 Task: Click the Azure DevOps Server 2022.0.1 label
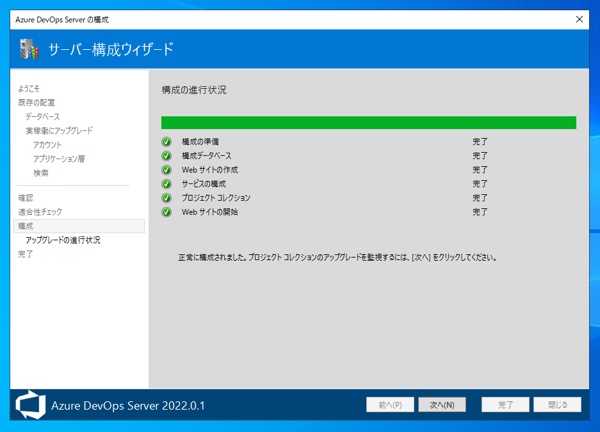point(128,406)
